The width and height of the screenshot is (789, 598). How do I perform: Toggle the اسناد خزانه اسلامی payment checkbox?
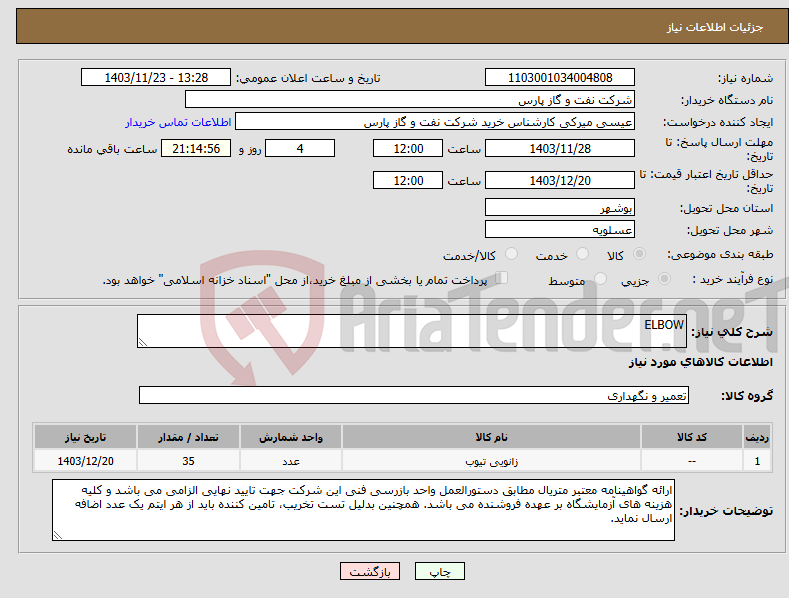(502, 277)
